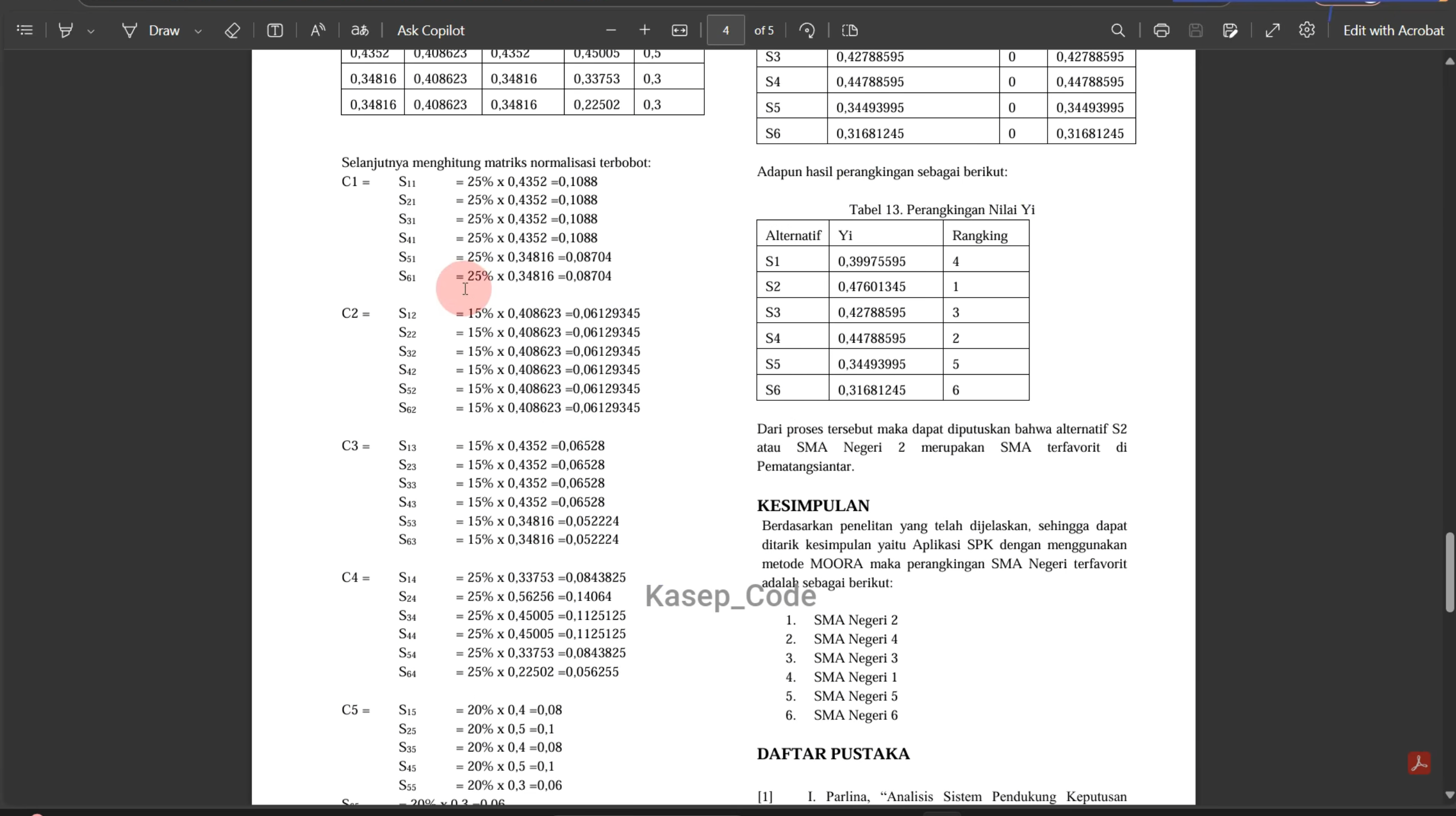Click the Save as icon
The image size is (1456, 816).
click(1230, 30)
